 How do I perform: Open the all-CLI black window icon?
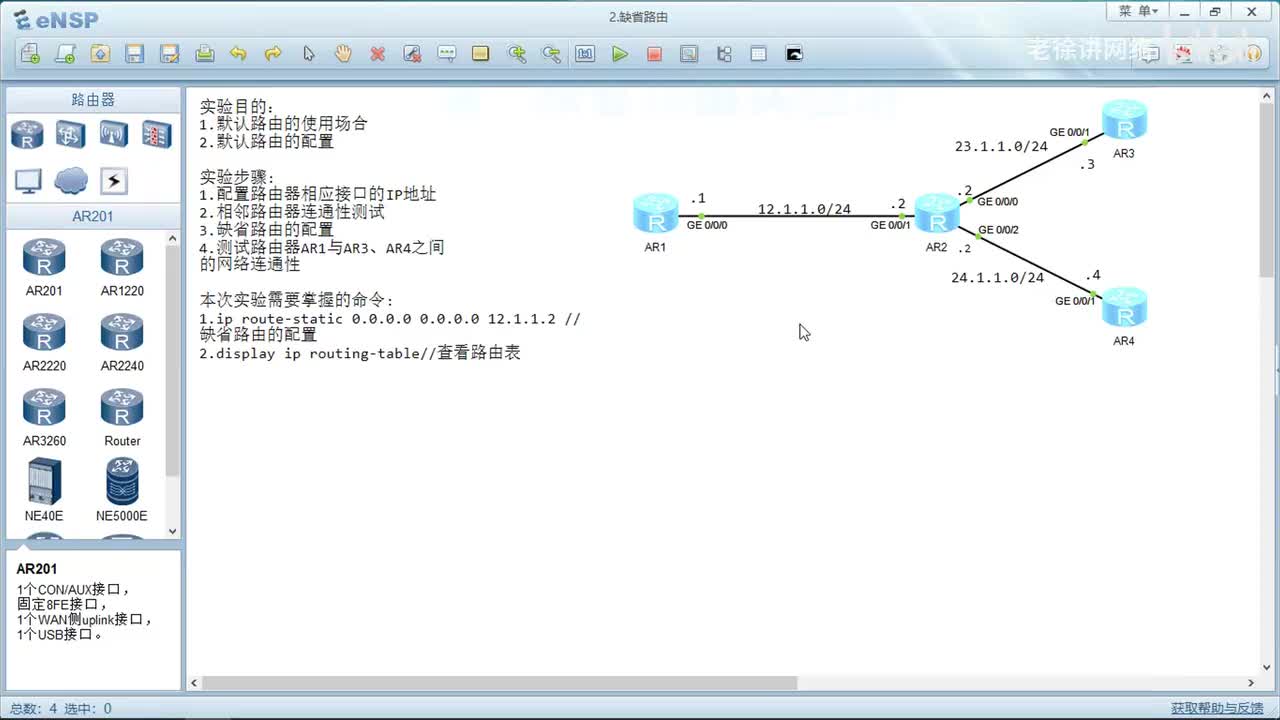click(x=794, y=54)
